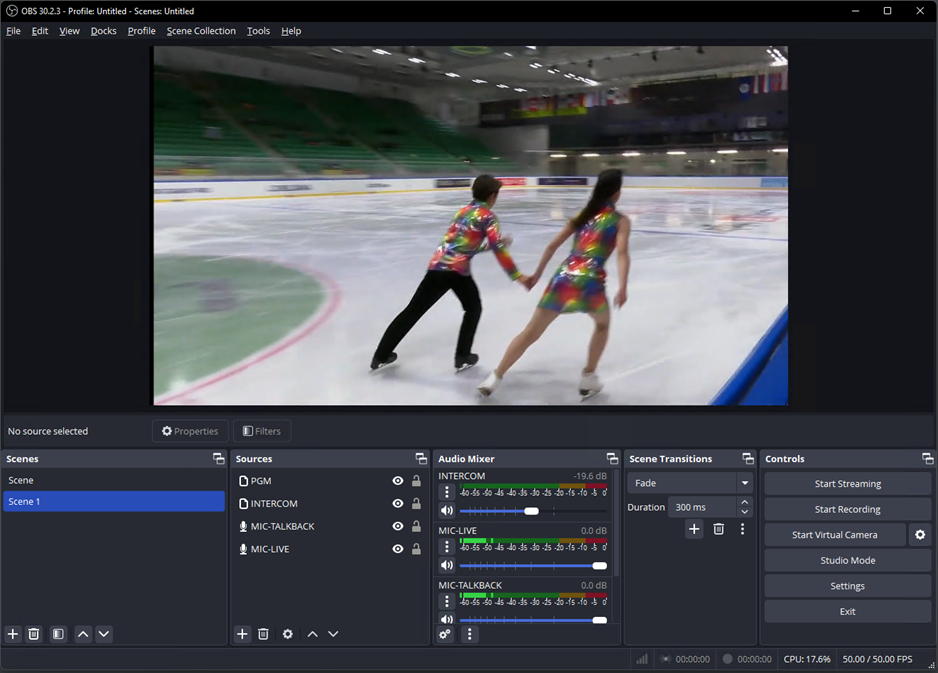Open scene filters icon in Scenes panel
The width and height of the screenshot is (938, 673).
coord(58,634)
